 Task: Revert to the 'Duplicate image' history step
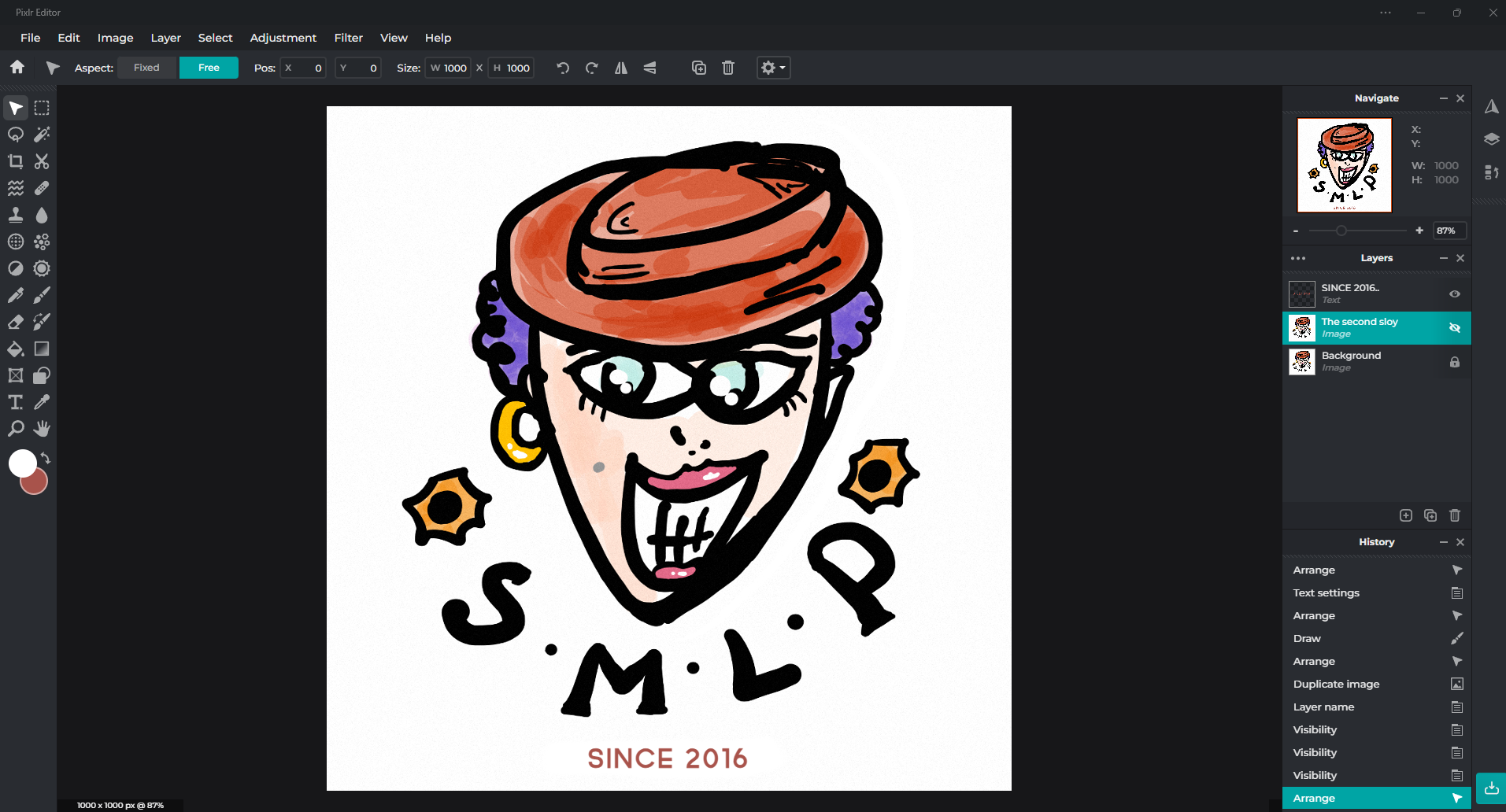point(1377,684)
